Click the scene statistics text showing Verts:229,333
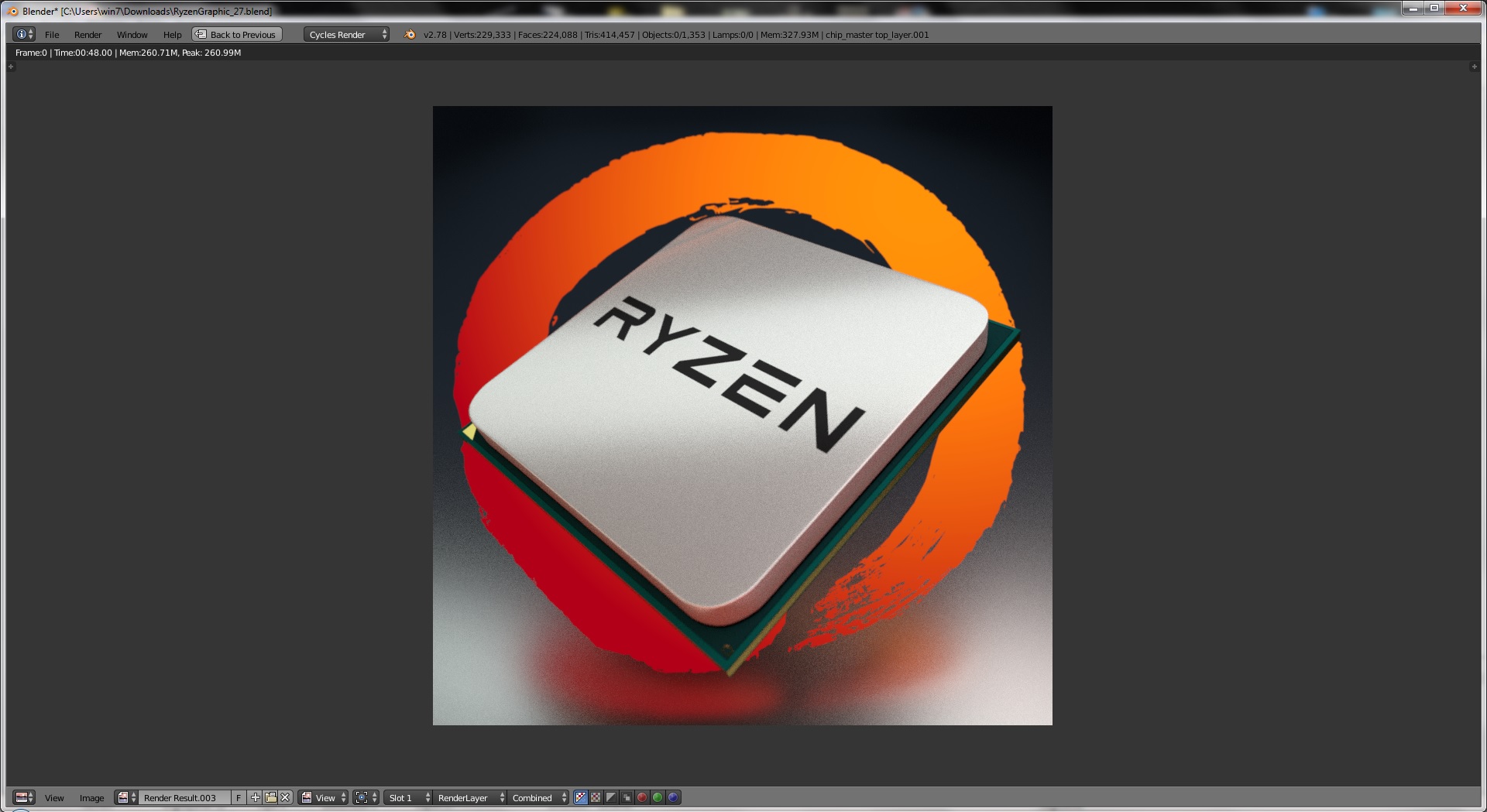This screenshot has width=1487, height=812. point(675,35)
